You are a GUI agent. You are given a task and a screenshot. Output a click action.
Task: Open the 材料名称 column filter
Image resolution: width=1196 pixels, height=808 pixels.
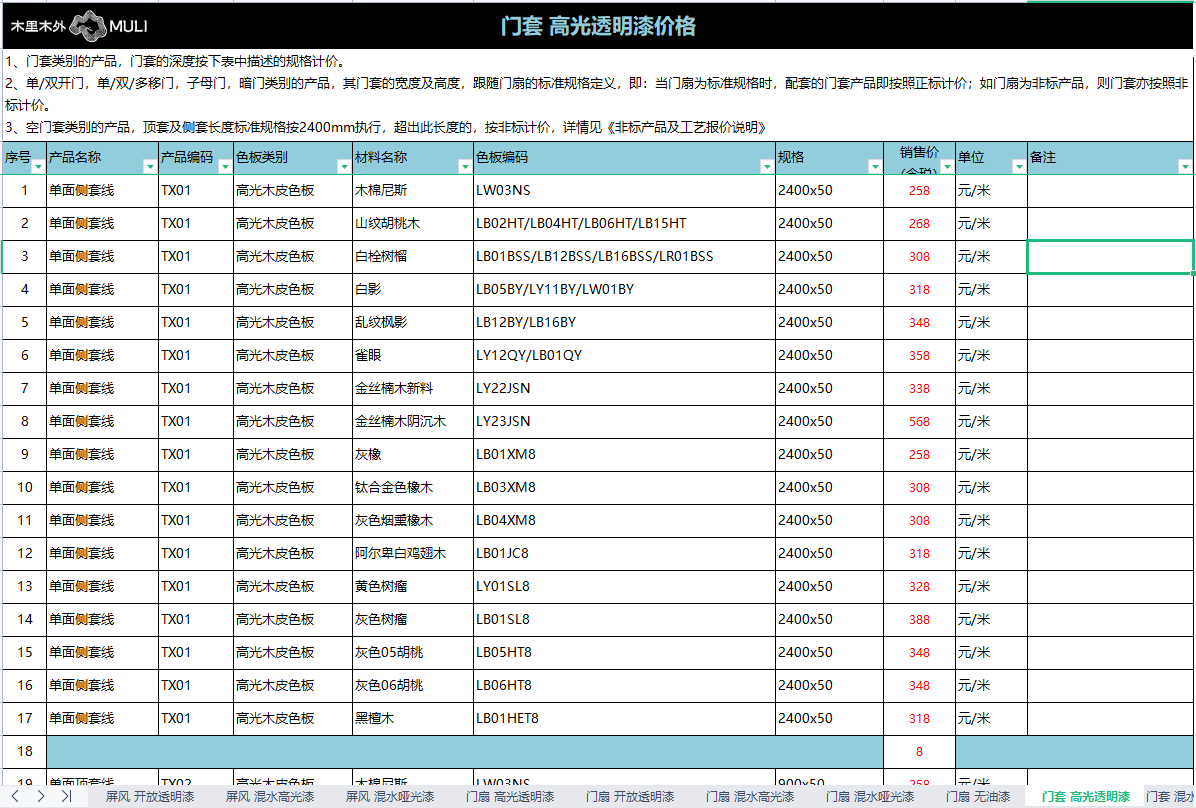pos(464,167)
